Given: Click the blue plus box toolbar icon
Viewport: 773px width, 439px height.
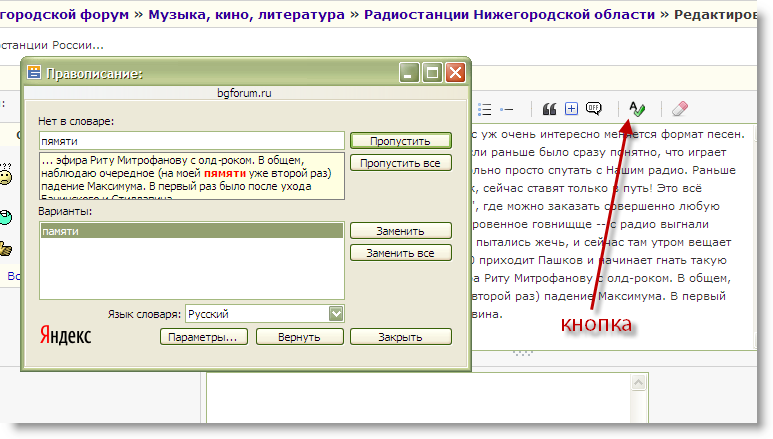Looking at the screenshot, I should (571, 108).
